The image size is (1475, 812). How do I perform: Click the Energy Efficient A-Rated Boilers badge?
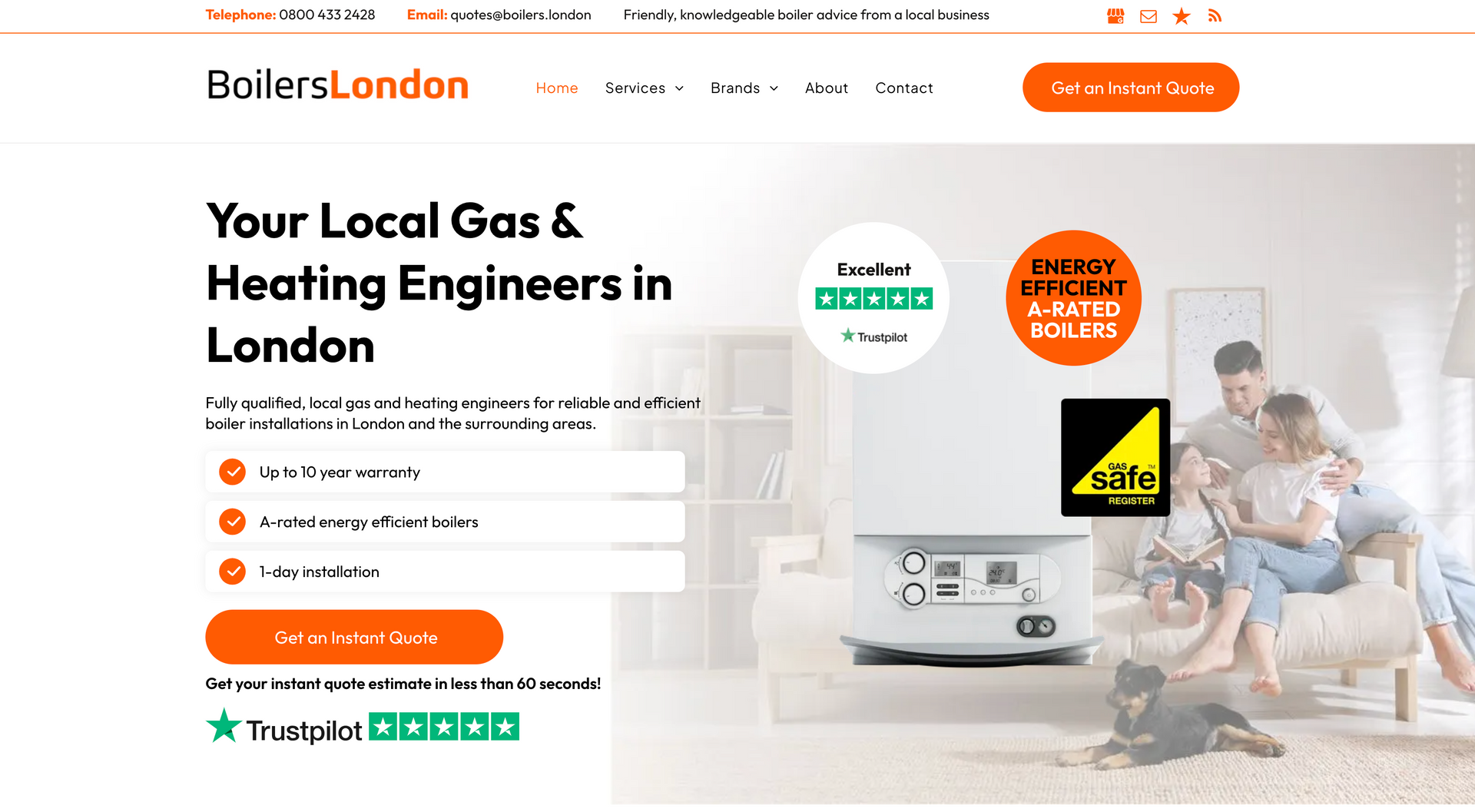[x=1073, y=298]
